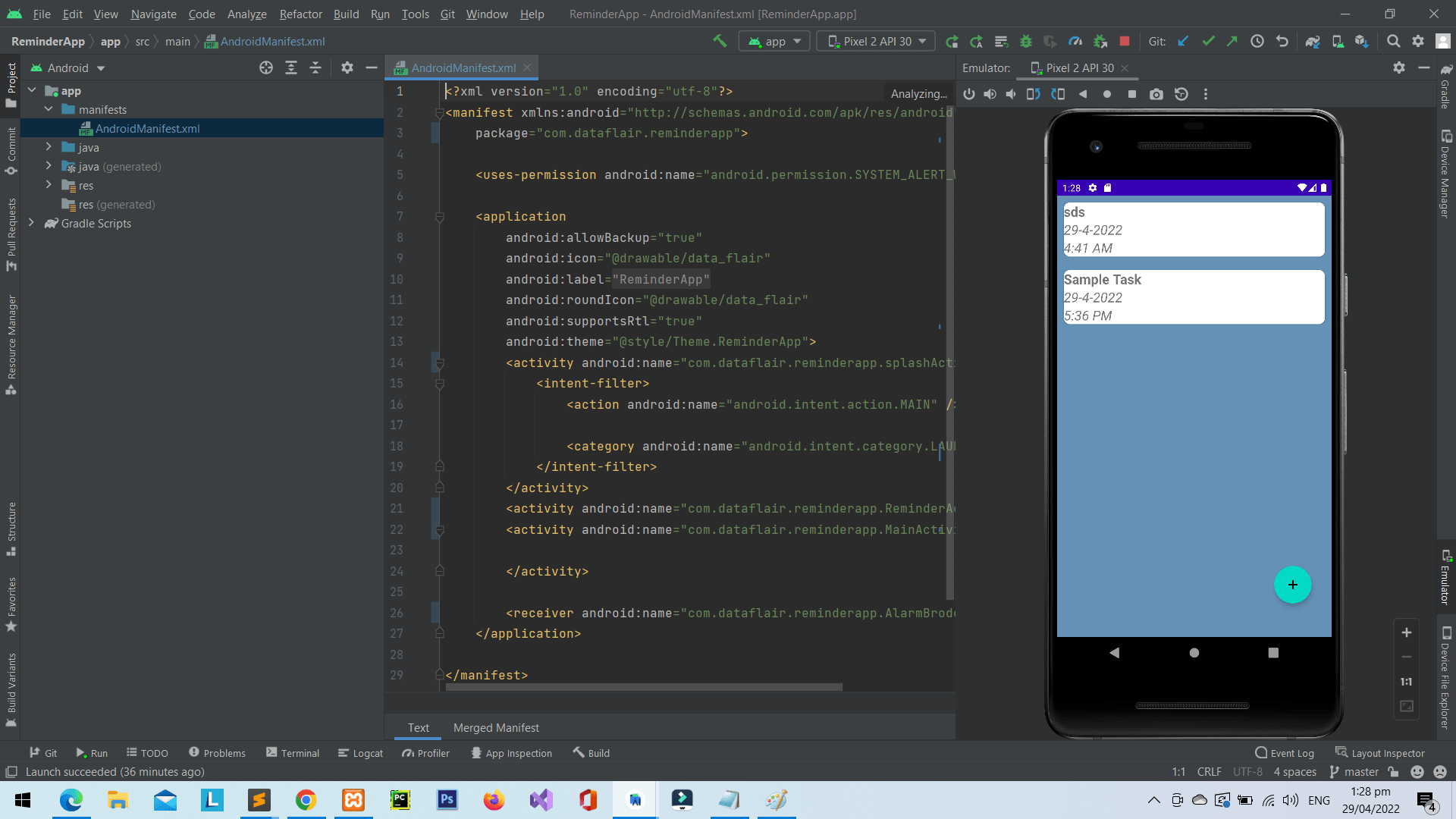Open the Pixel 2 API 30 device dropdown
The image size is (1456, 819).
875,41
